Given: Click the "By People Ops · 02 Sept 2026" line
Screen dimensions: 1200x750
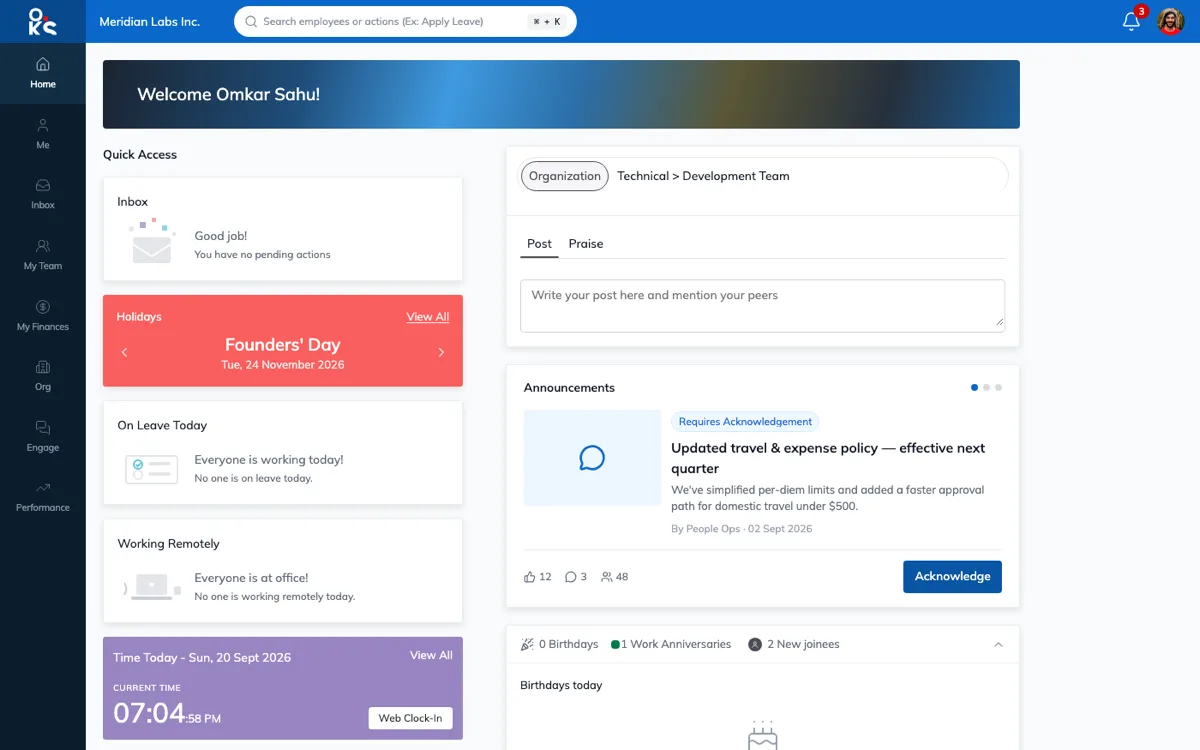Looking at the screenshot, I should [x=742, y=528].
